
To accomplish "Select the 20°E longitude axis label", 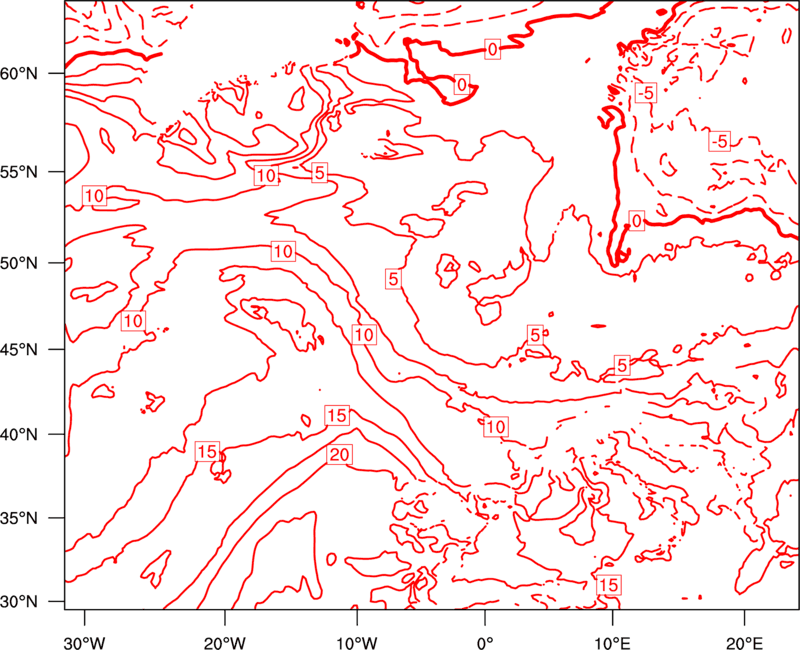I will click(x=744, y=643).
